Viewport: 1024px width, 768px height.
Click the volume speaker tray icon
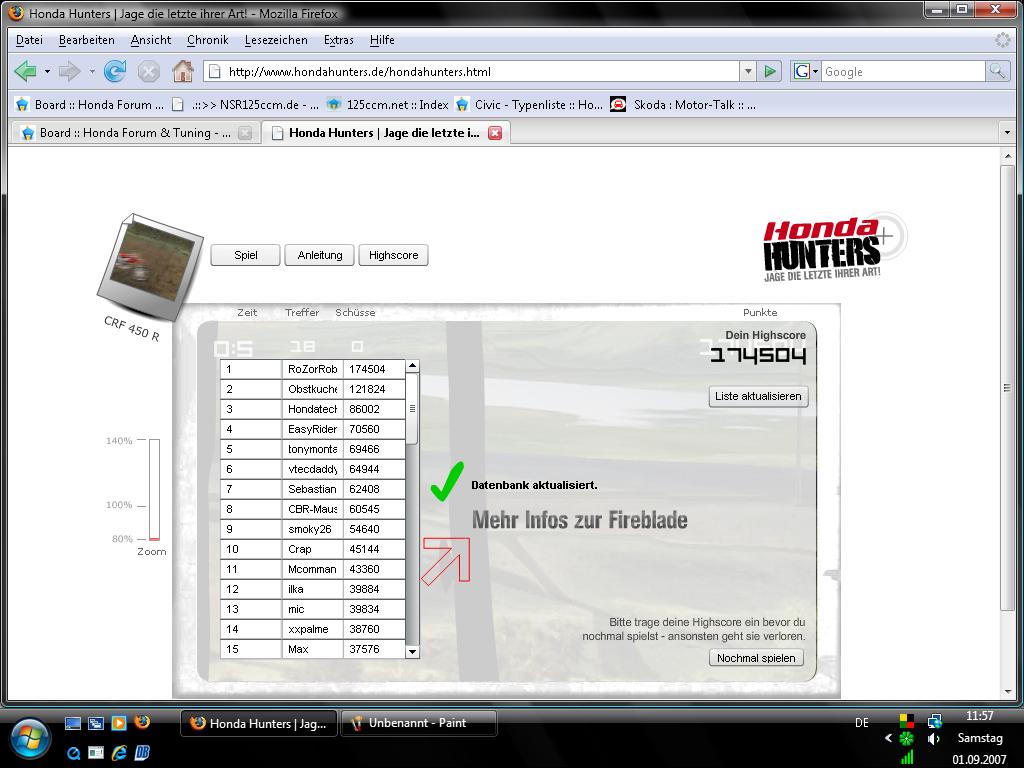[934, 739]
